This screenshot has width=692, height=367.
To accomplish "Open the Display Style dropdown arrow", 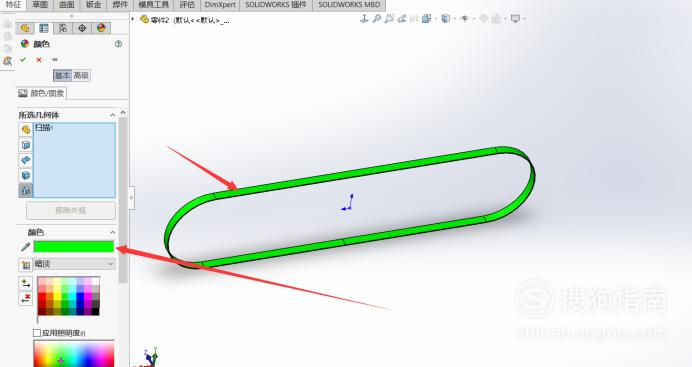I will coord(454,19).
